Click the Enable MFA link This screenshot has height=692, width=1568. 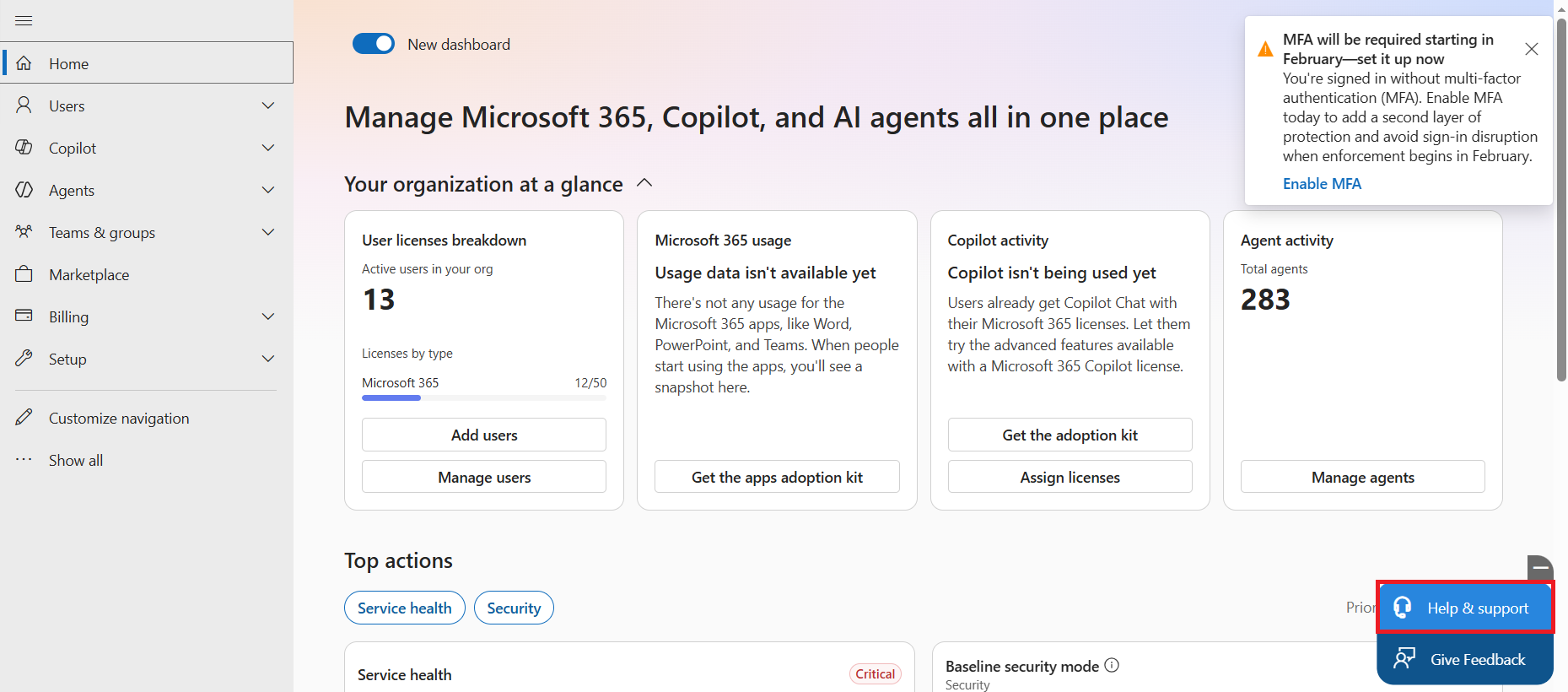tap(1322, 184)
